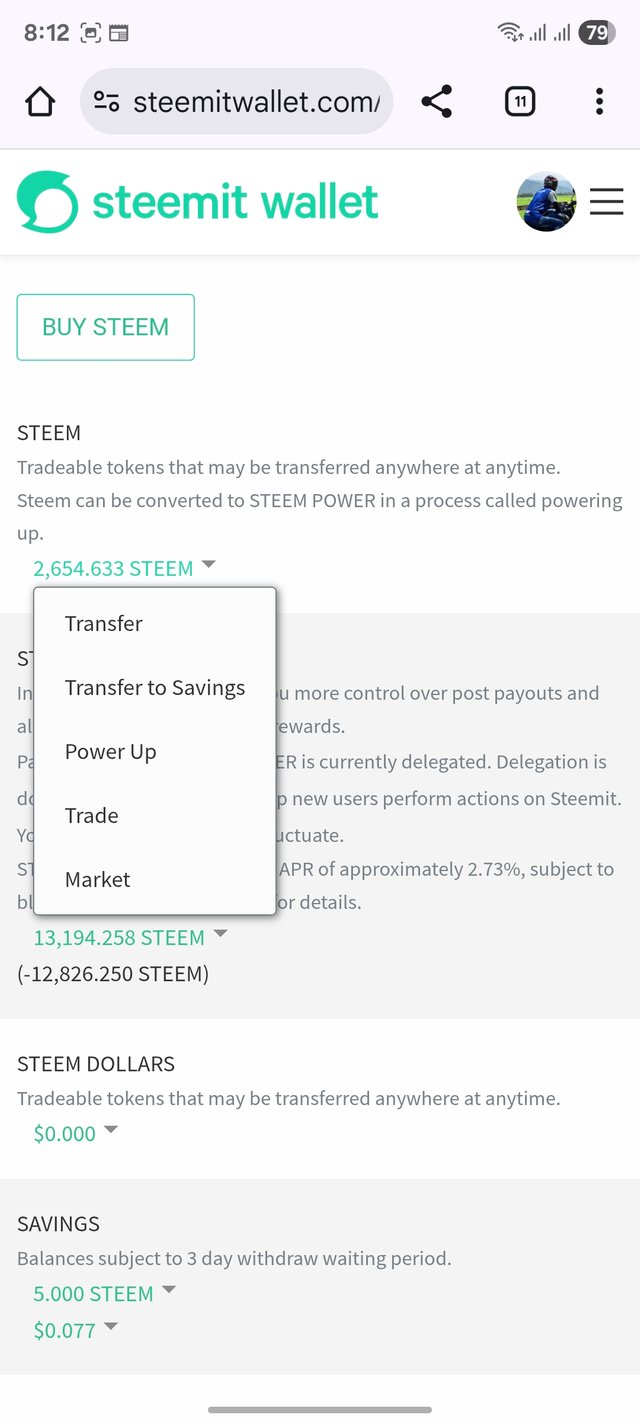Open the browser three-dot overflow menu
The width and height of the screenshot is (640, 1422).
pyautogui.click(x=599, y=101)
